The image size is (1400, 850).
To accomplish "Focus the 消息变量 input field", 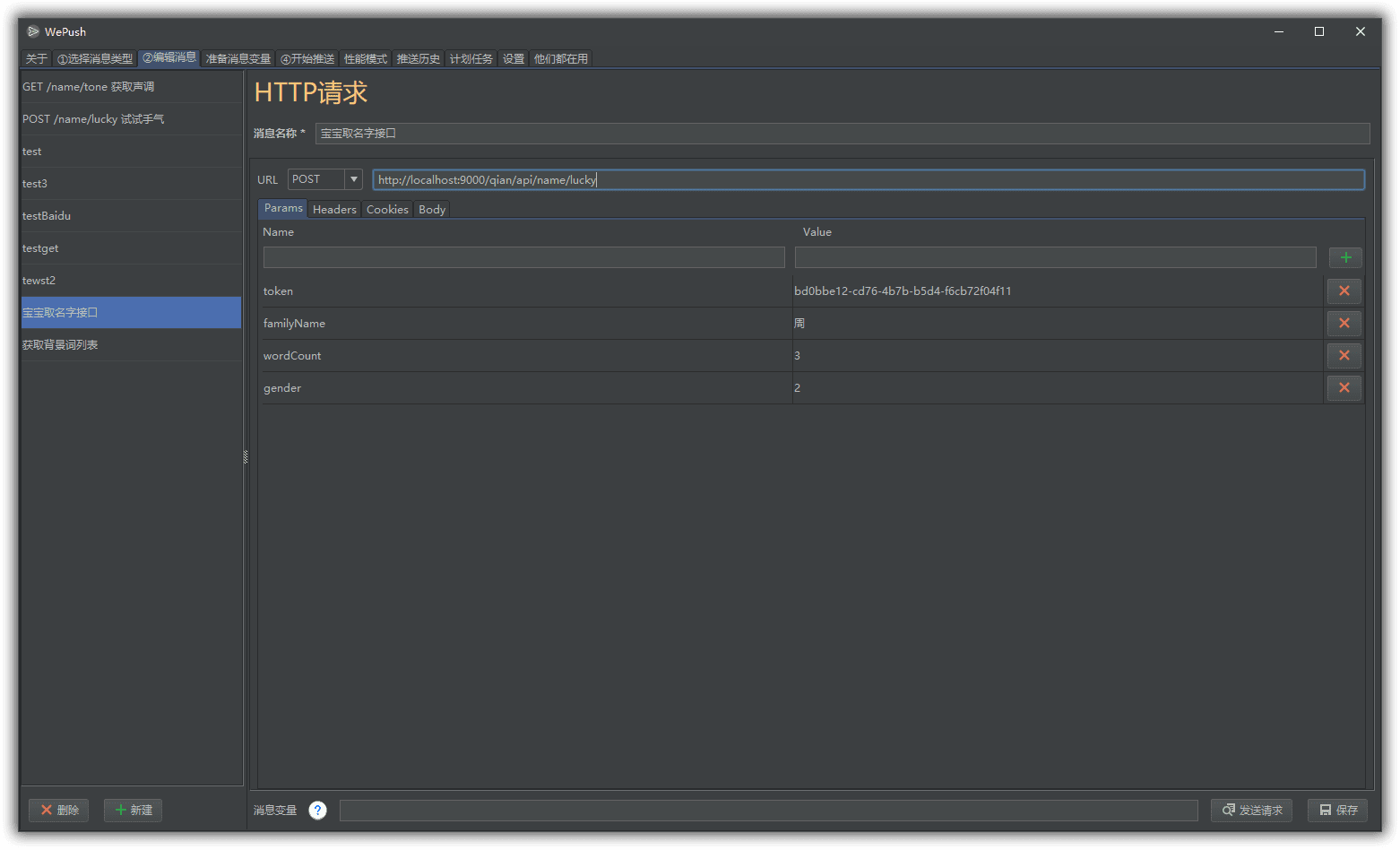I will [x=769, y=811].
